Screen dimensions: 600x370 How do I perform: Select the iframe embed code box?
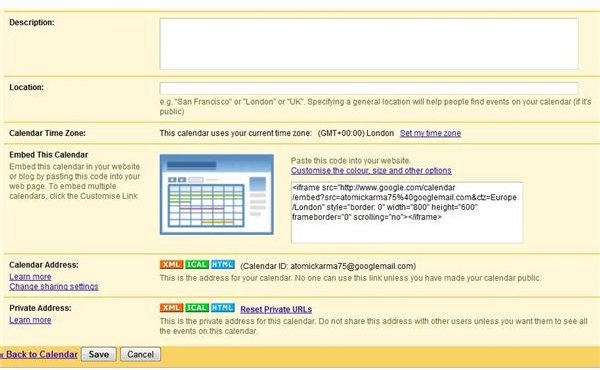point(407,212)
